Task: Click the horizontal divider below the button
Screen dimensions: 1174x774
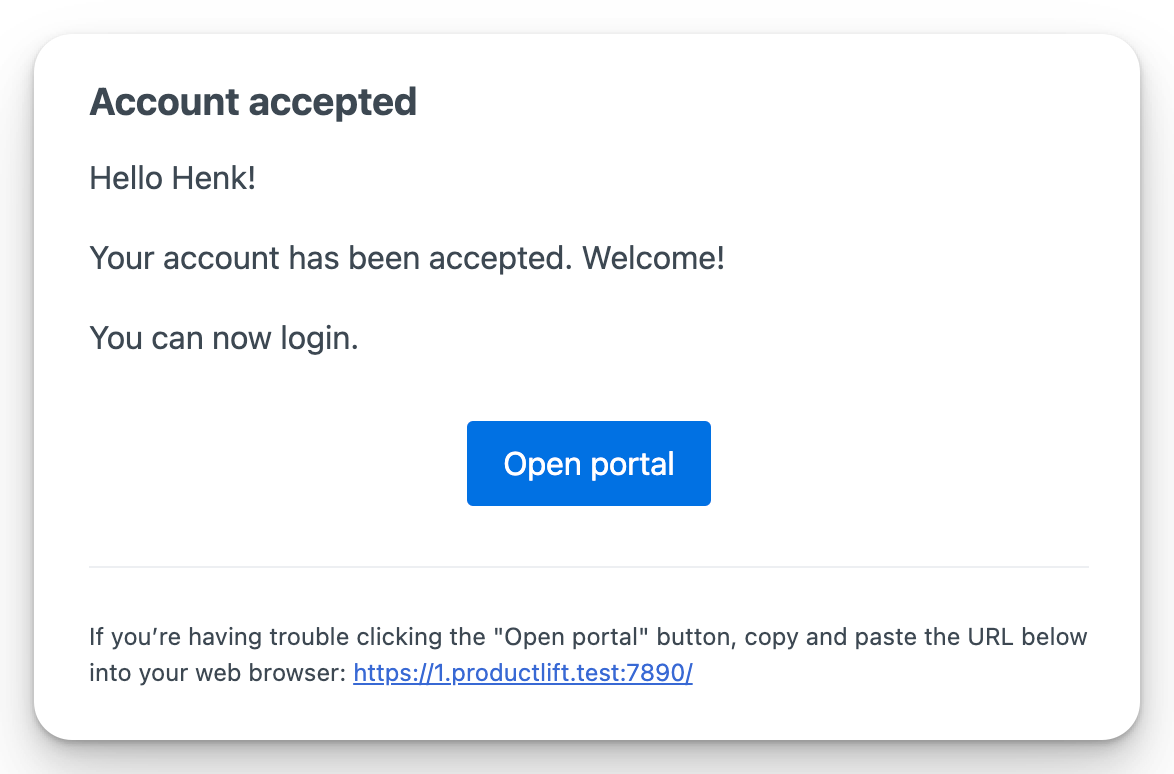Action: point(588,567)
